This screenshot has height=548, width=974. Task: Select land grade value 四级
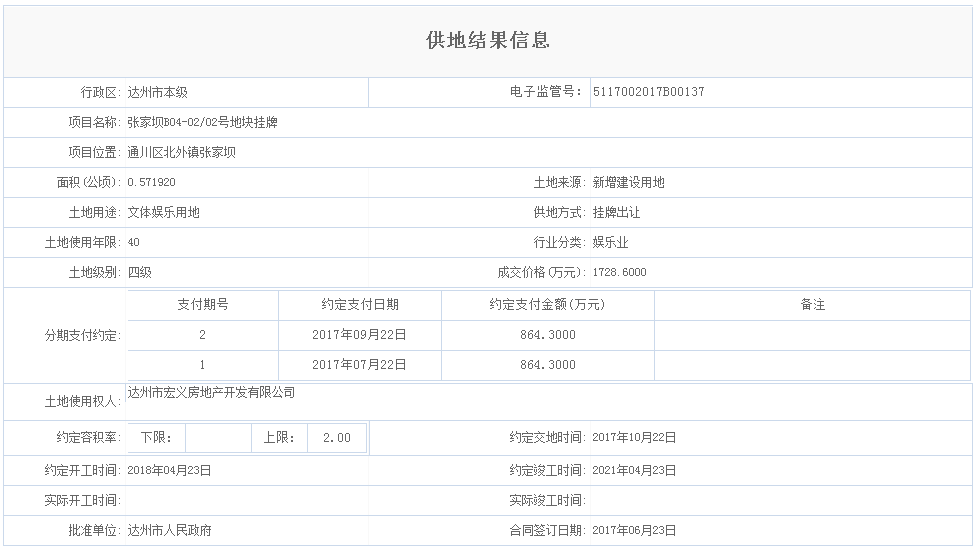140,272
